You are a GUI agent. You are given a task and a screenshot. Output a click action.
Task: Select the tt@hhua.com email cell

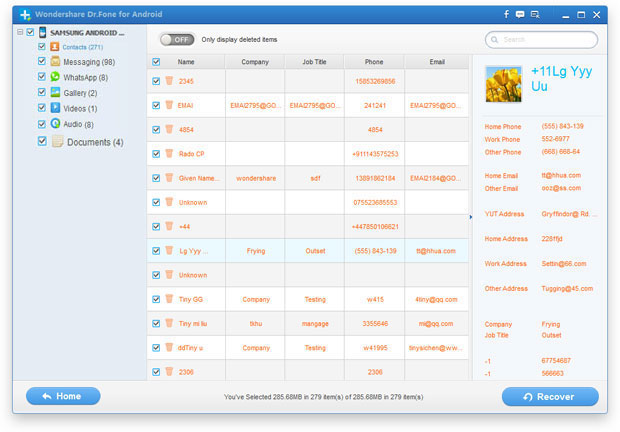pos(436,251)
